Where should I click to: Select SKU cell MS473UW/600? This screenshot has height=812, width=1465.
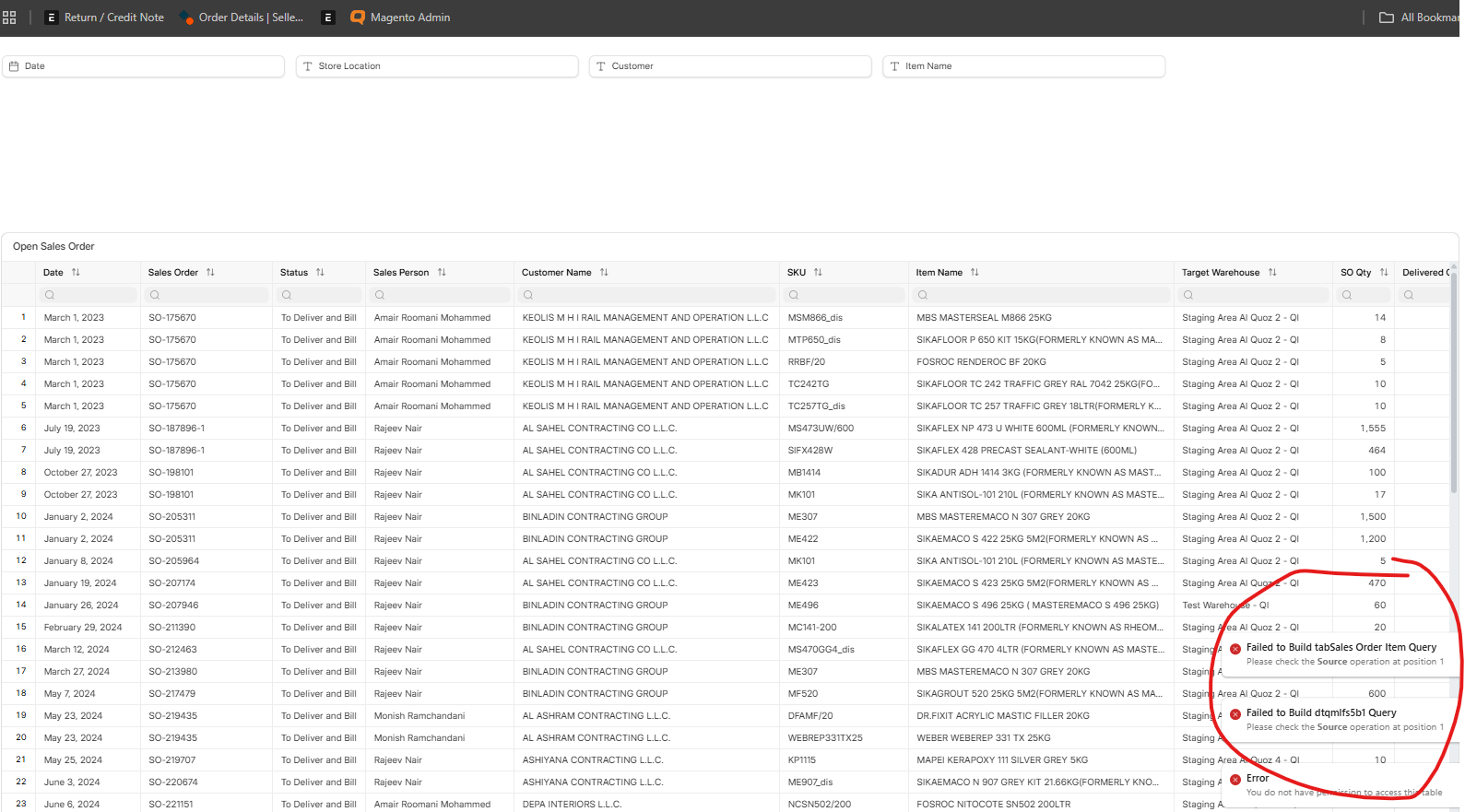point(821,429)
